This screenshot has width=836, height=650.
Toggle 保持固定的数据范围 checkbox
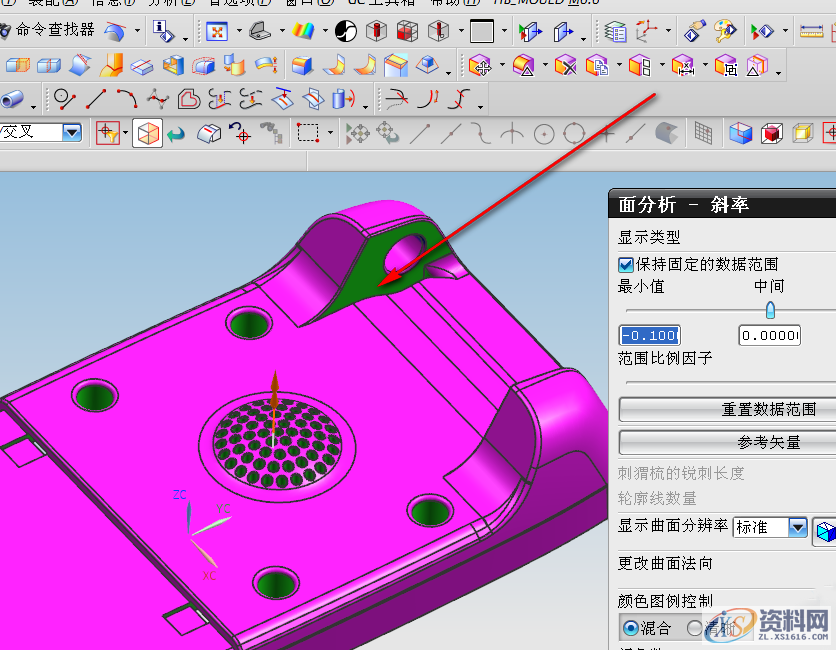(626, 265)
